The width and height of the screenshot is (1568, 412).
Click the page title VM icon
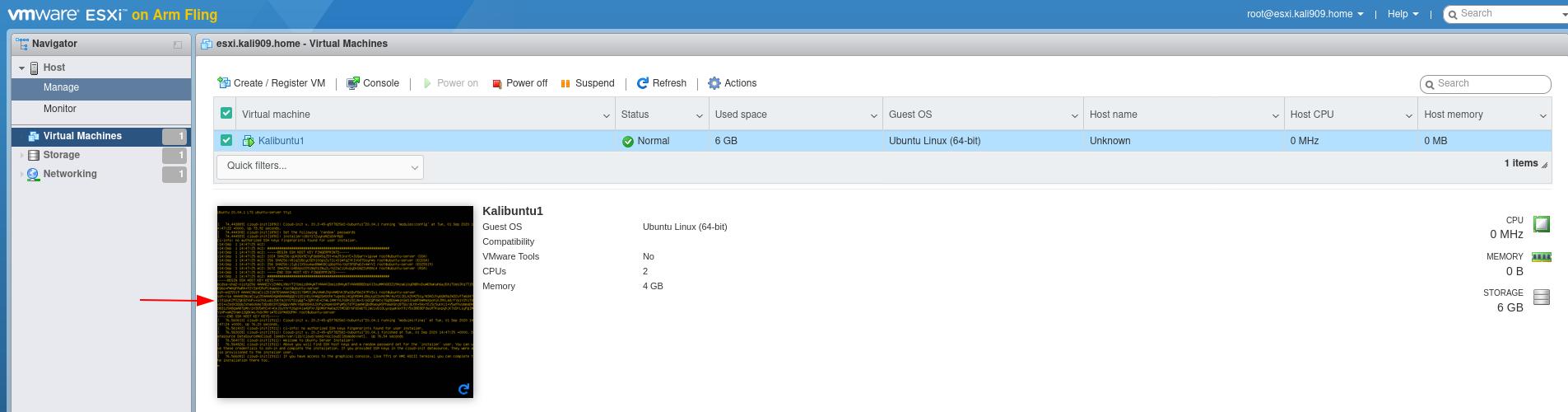click(207, 44)
